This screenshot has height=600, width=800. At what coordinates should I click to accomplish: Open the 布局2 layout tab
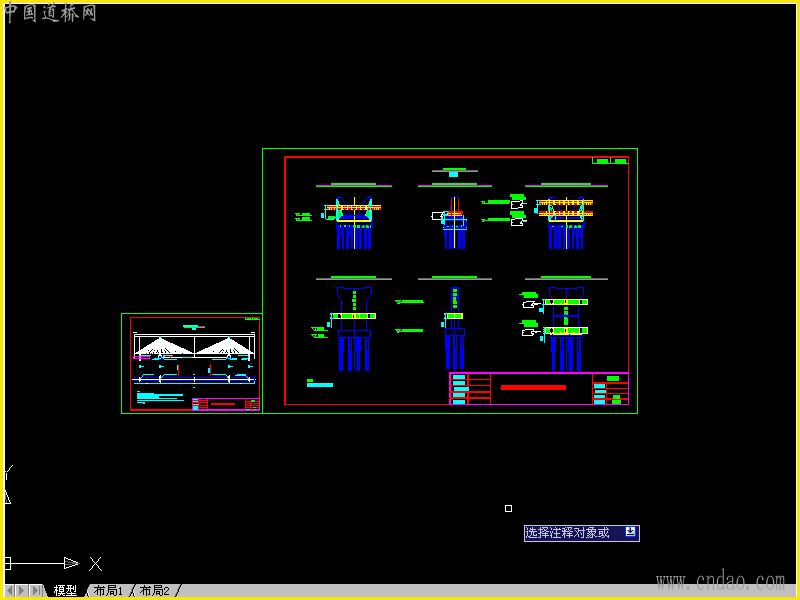click(x=155, y=591)
